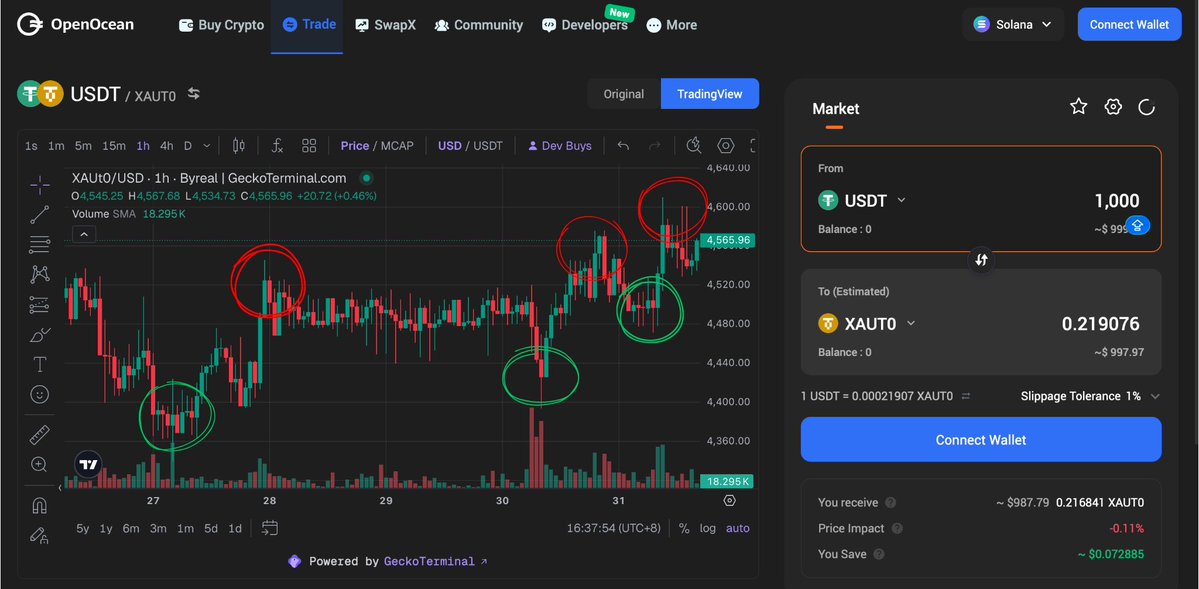
Task: Select the text annotation tool
Action: [40, 364]
